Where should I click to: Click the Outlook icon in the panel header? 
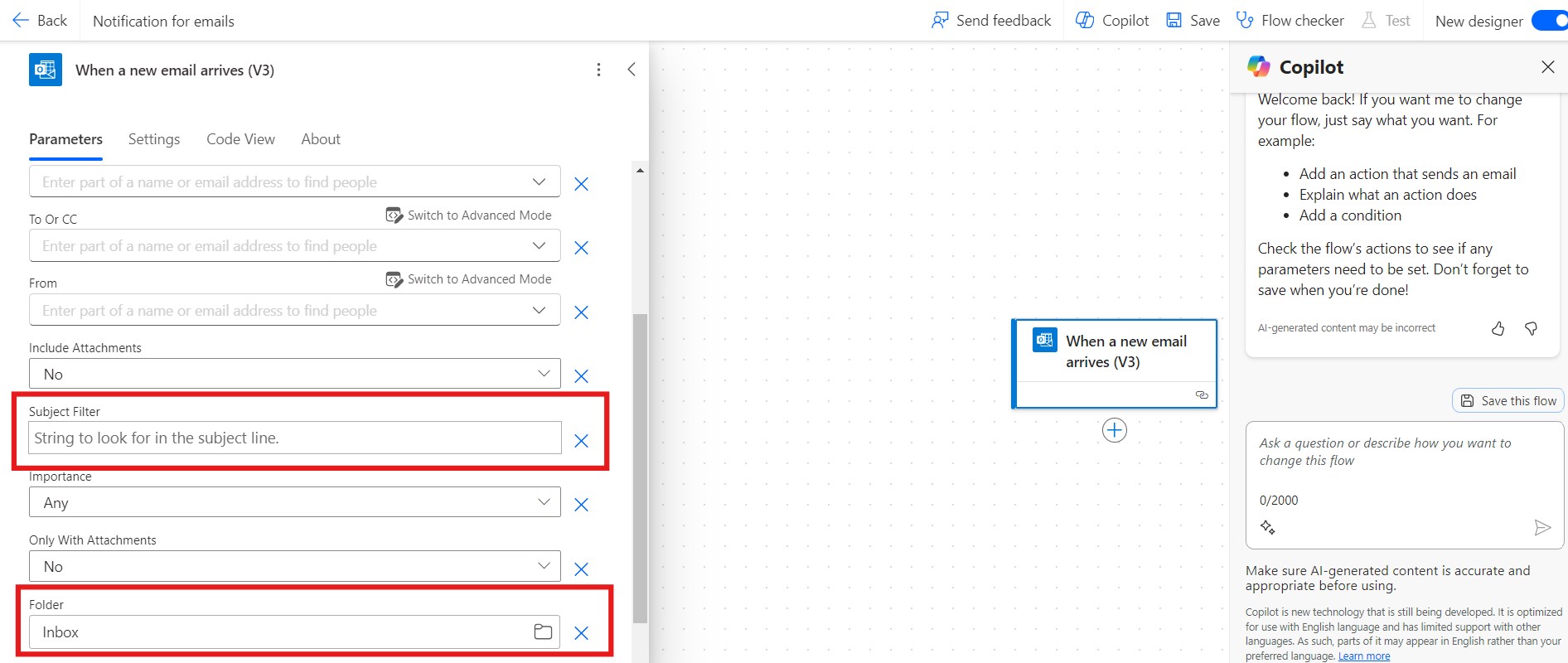coord(46,70)
